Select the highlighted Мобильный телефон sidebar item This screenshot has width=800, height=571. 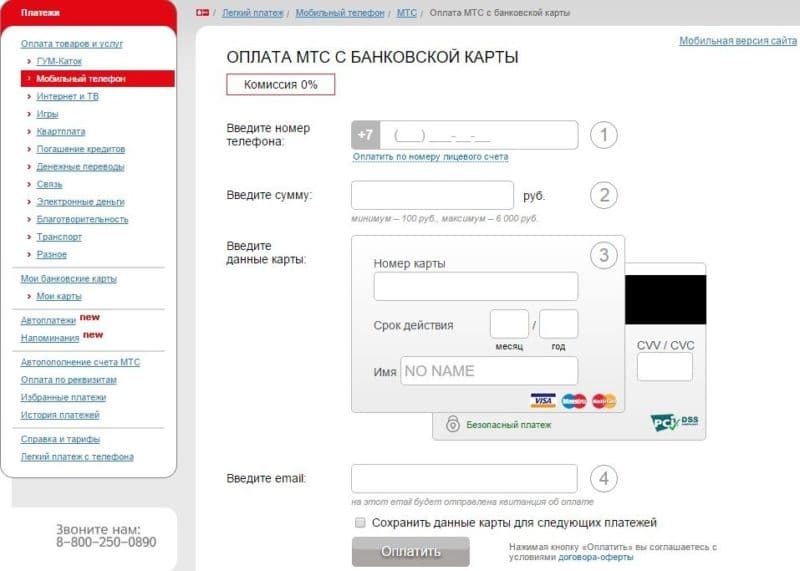pos(97,79)
